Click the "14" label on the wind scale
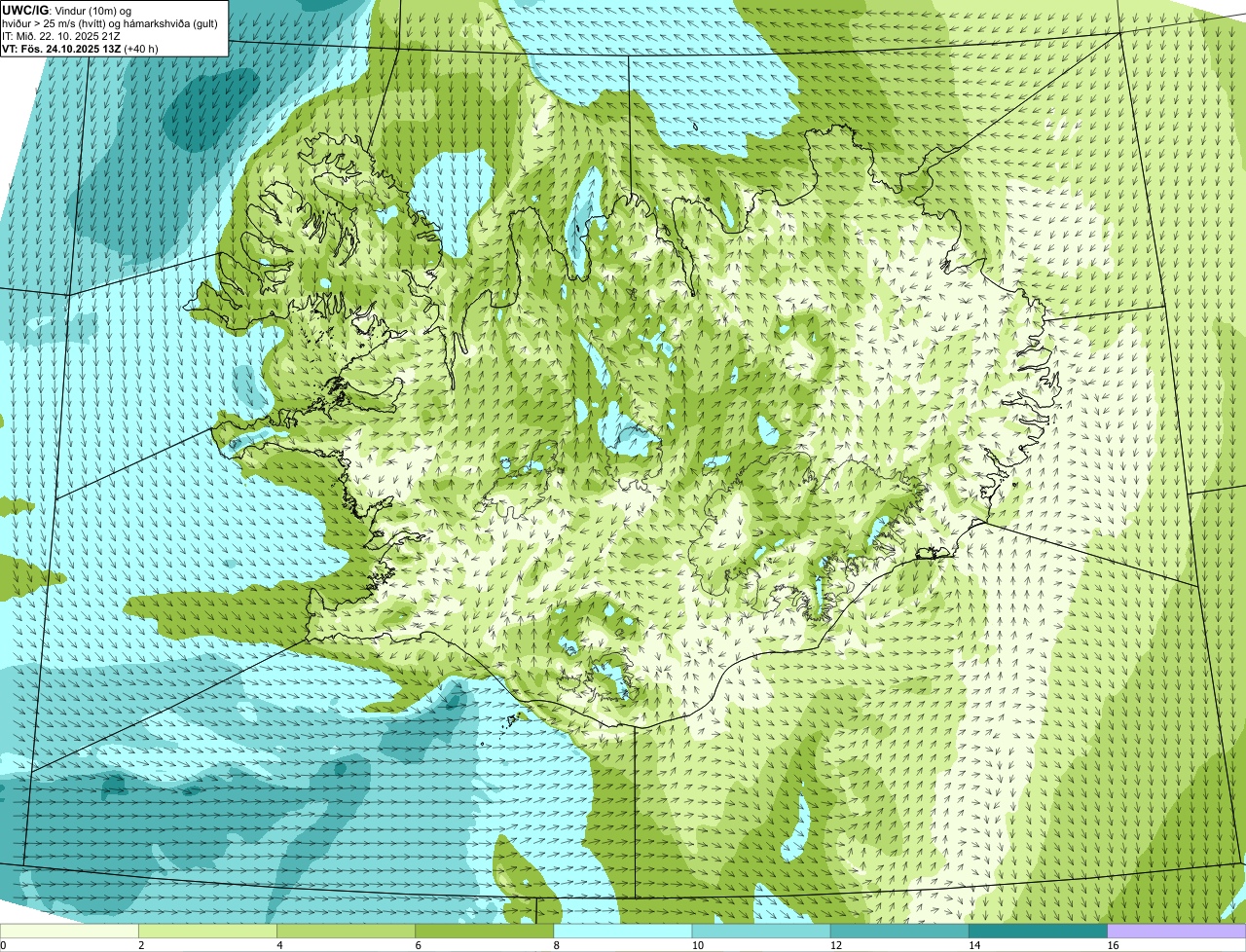Screen dimensions: 1246x952 pos(973,945)
